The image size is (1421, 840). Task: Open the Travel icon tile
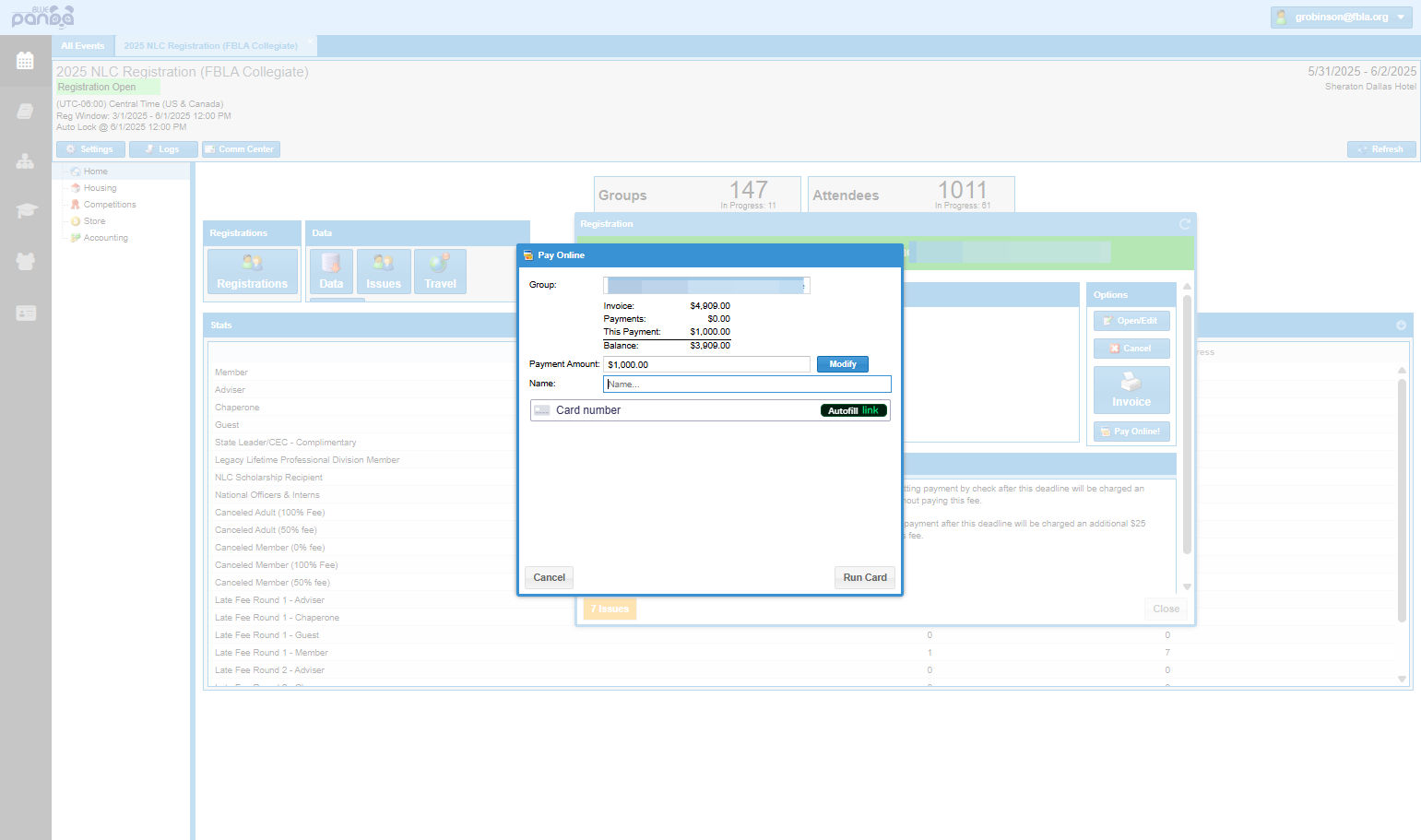pyautogui.click(x=440, y=271)
